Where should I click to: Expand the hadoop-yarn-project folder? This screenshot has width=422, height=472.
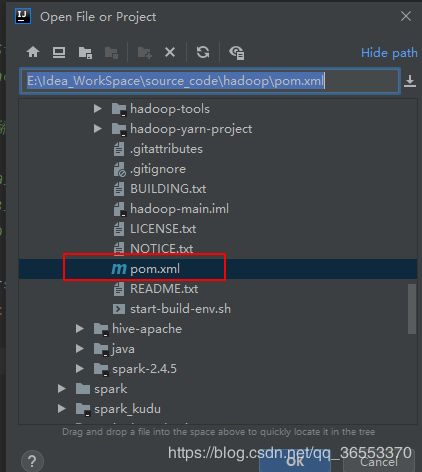pyautogui.click(x=98, y=129)
